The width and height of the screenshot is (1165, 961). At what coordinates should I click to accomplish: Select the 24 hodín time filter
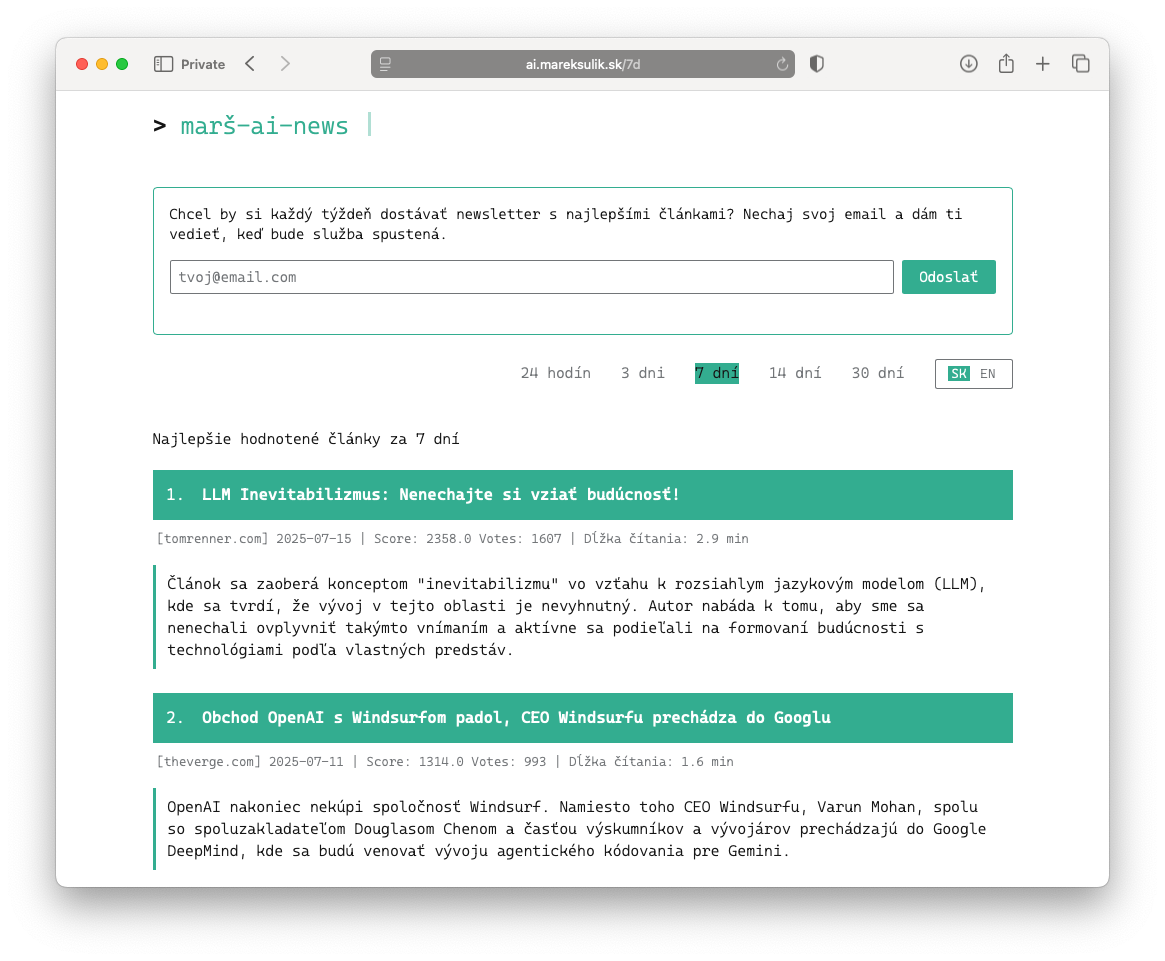click(556, 373)
